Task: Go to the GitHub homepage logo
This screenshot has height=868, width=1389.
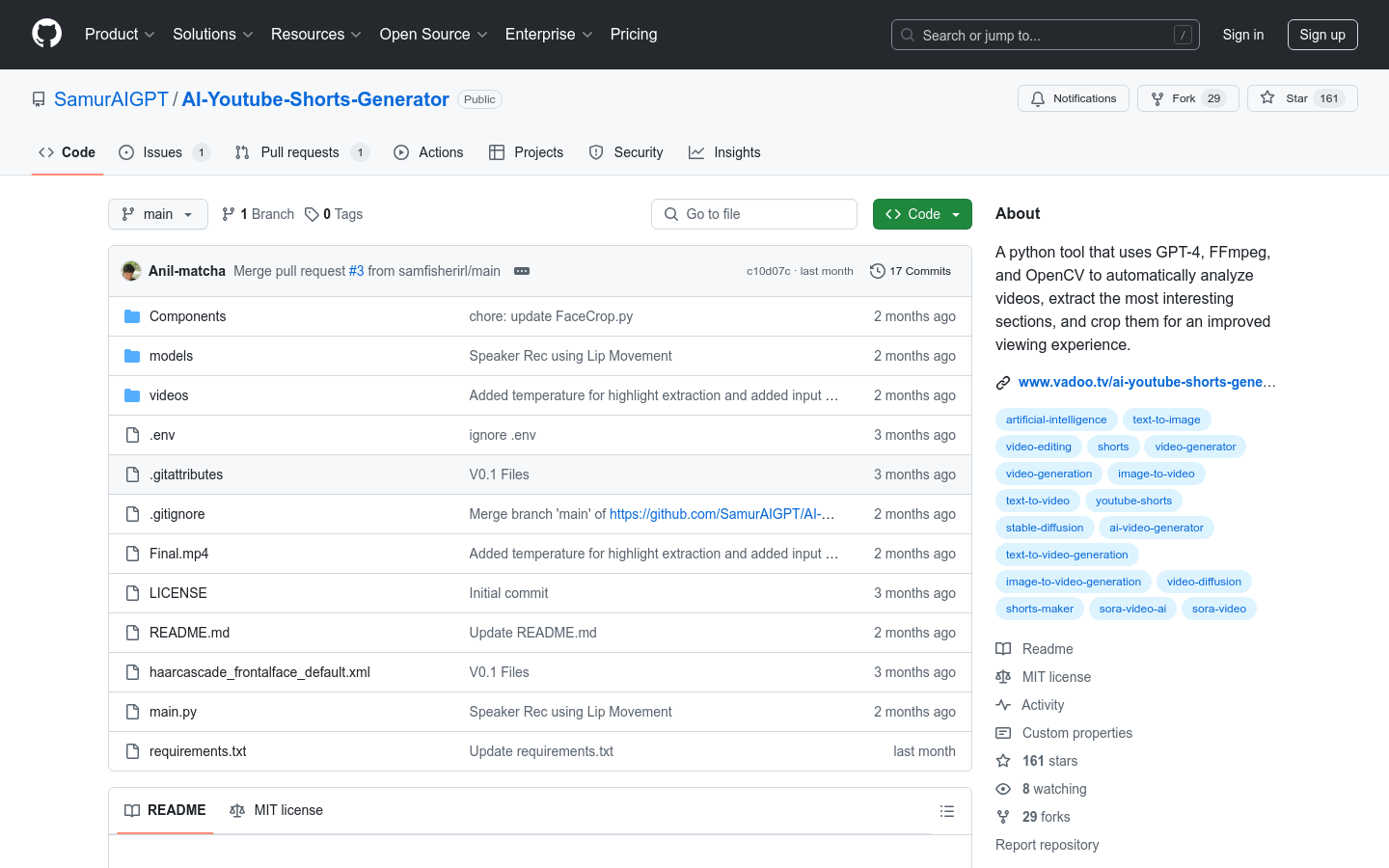Action: [x=46, y=34]
